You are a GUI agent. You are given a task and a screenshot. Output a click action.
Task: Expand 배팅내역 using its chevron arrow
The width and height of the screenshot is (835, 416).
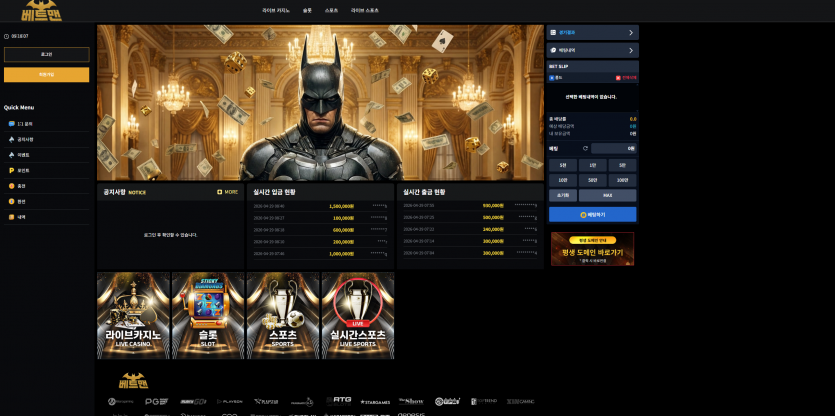point(631,50)
